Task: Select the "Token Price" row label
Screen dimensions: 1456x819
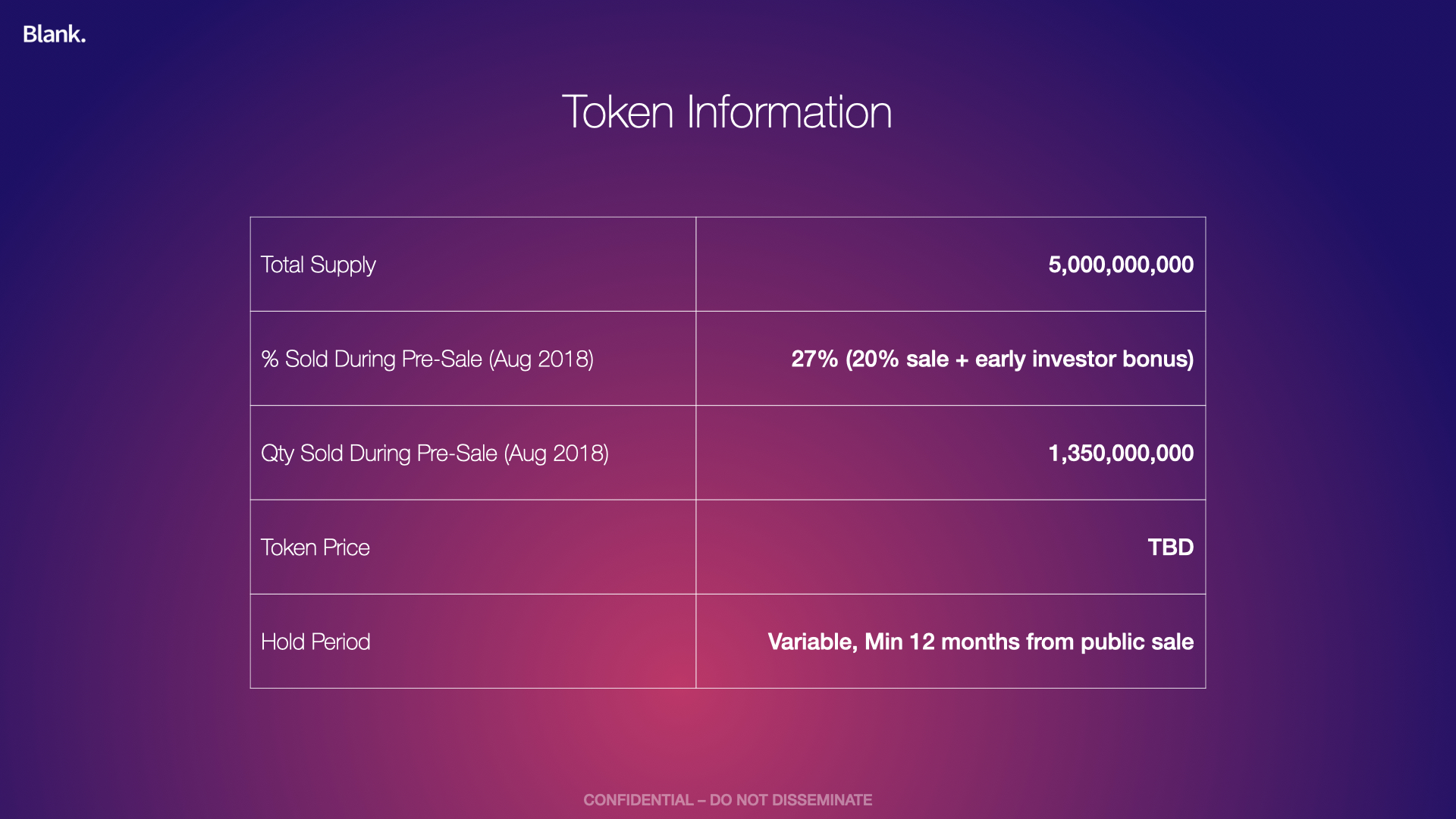Action: coord(315,548)
